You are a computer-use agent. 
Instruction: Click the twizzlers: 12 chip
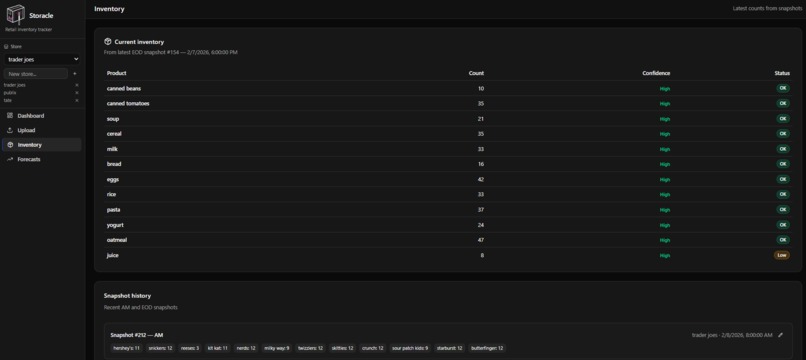click(310, 348)
